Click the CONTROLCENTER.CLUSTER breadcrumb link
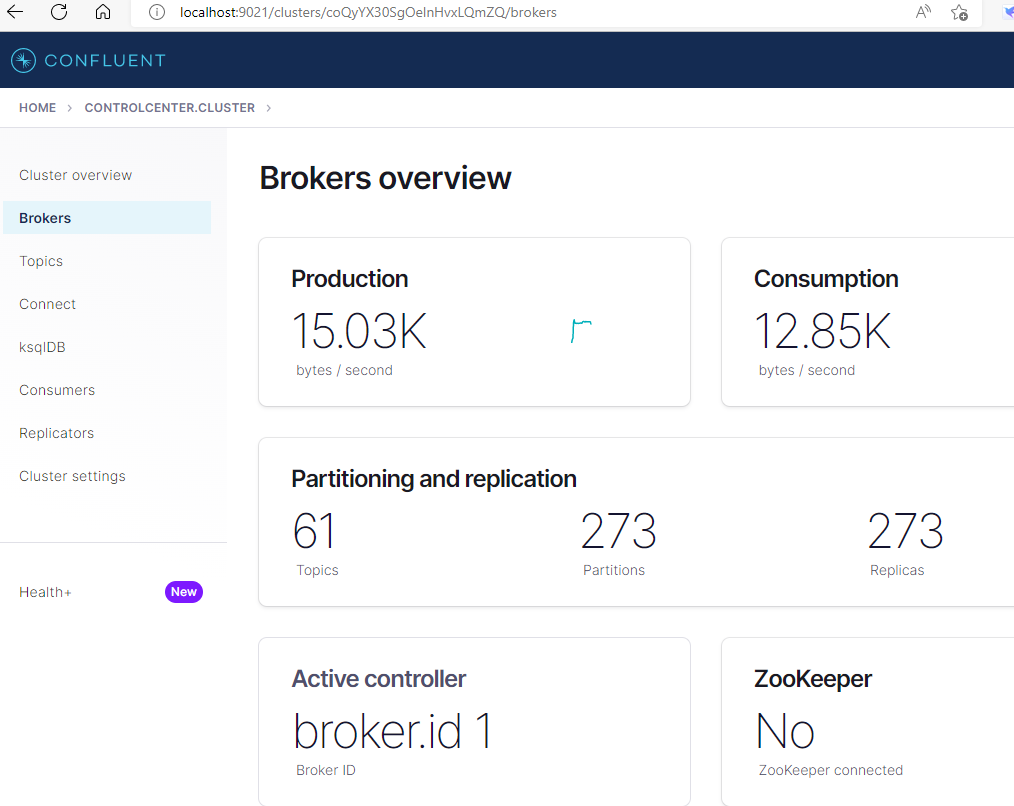 click(x=170, y=108)
